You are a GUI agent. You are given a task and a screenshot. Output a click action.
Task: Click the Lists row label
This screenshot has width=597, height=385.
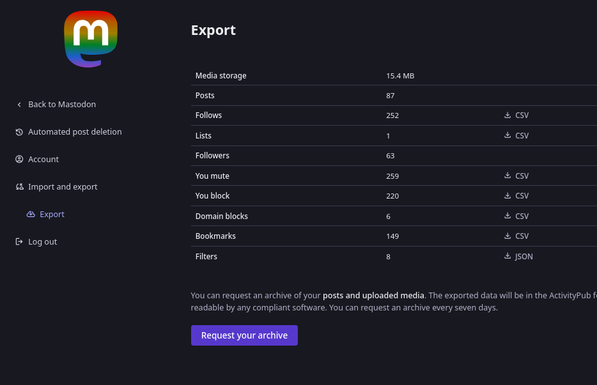[203, 136]
